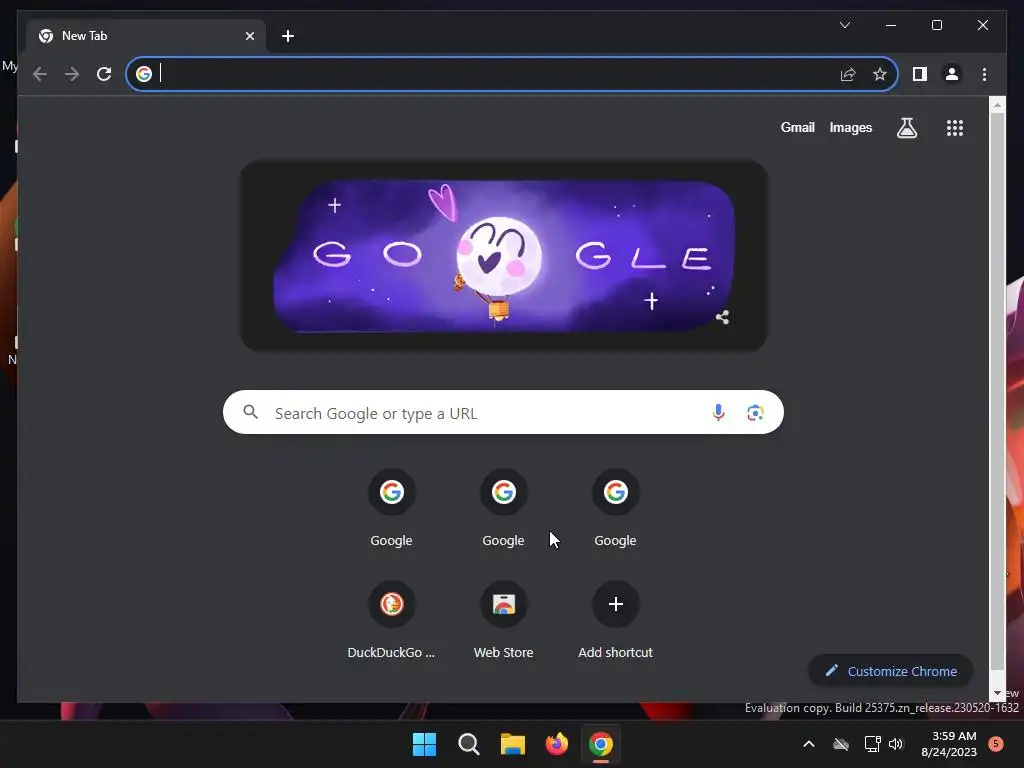
Task: Open the third Google shortcut
Action: click(x=615, y=509)
